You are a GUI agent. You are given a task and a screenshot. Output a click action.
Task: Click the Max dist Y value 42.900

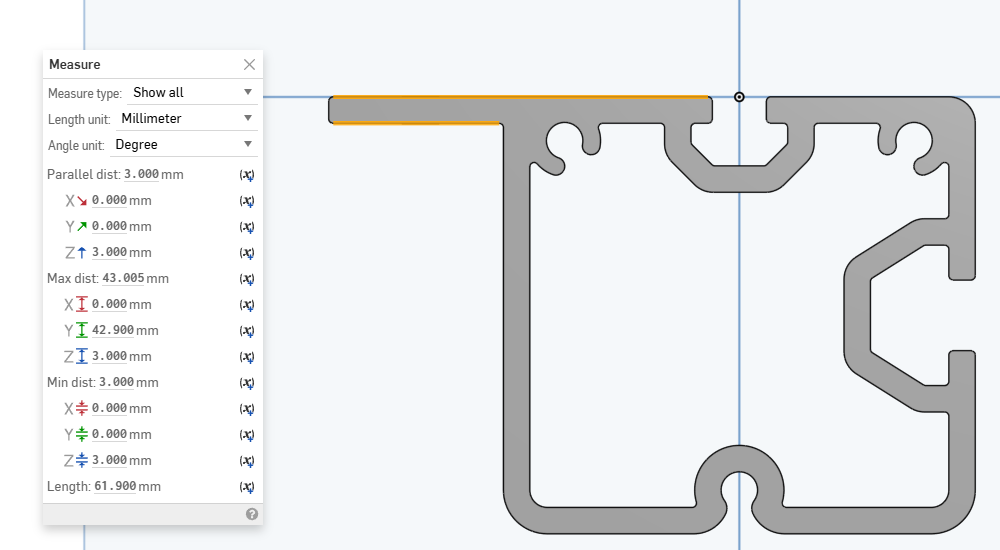pos(110,330)
